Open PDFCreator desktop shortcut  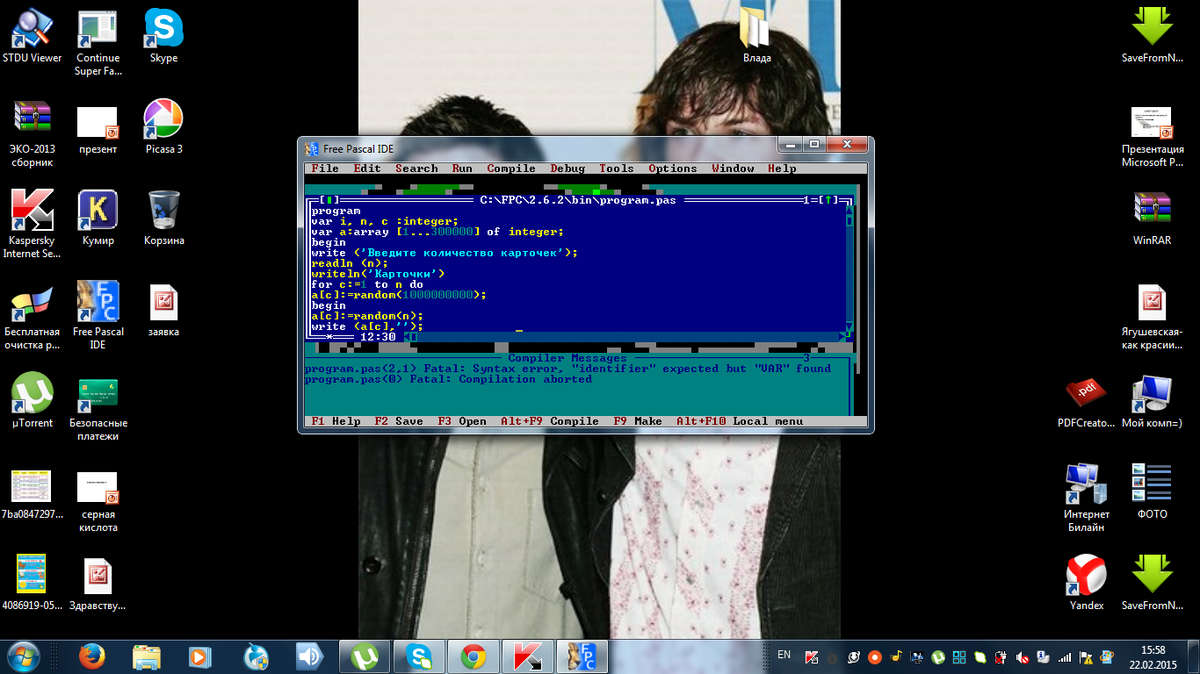coord(1086,402)
